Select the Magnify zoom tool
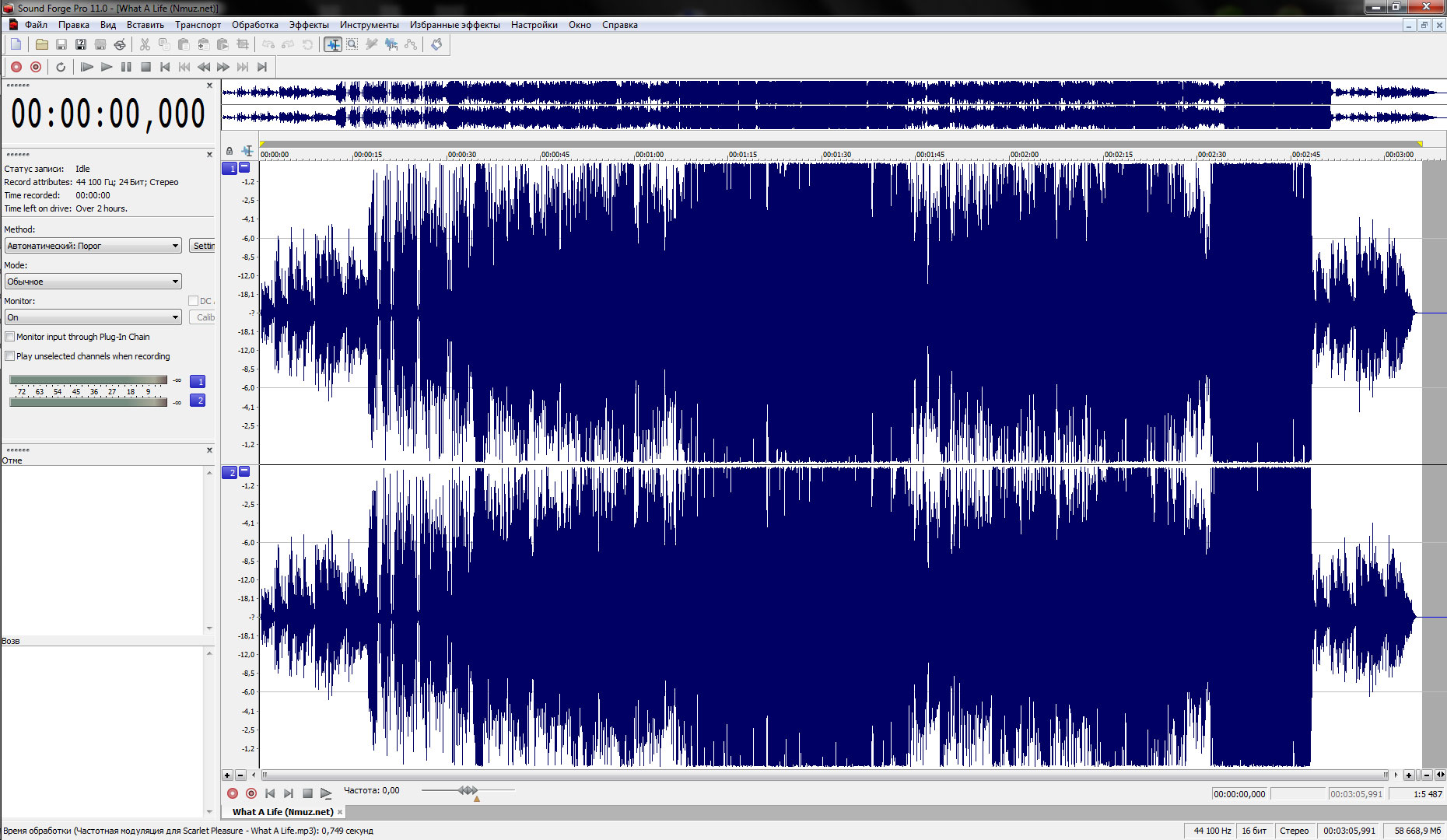 tap(352, 44)
